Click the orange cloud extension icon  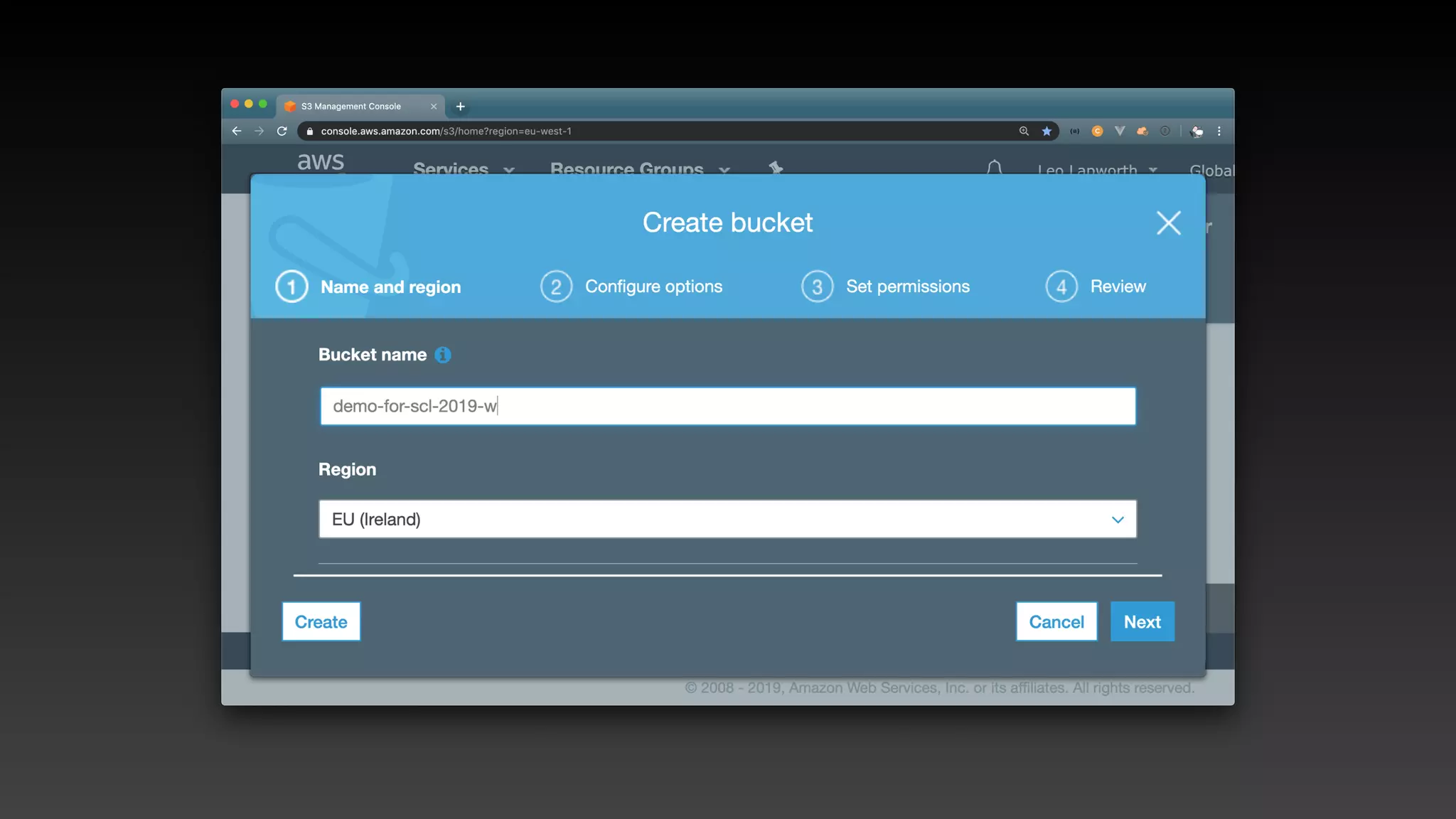pos(1142,132)
